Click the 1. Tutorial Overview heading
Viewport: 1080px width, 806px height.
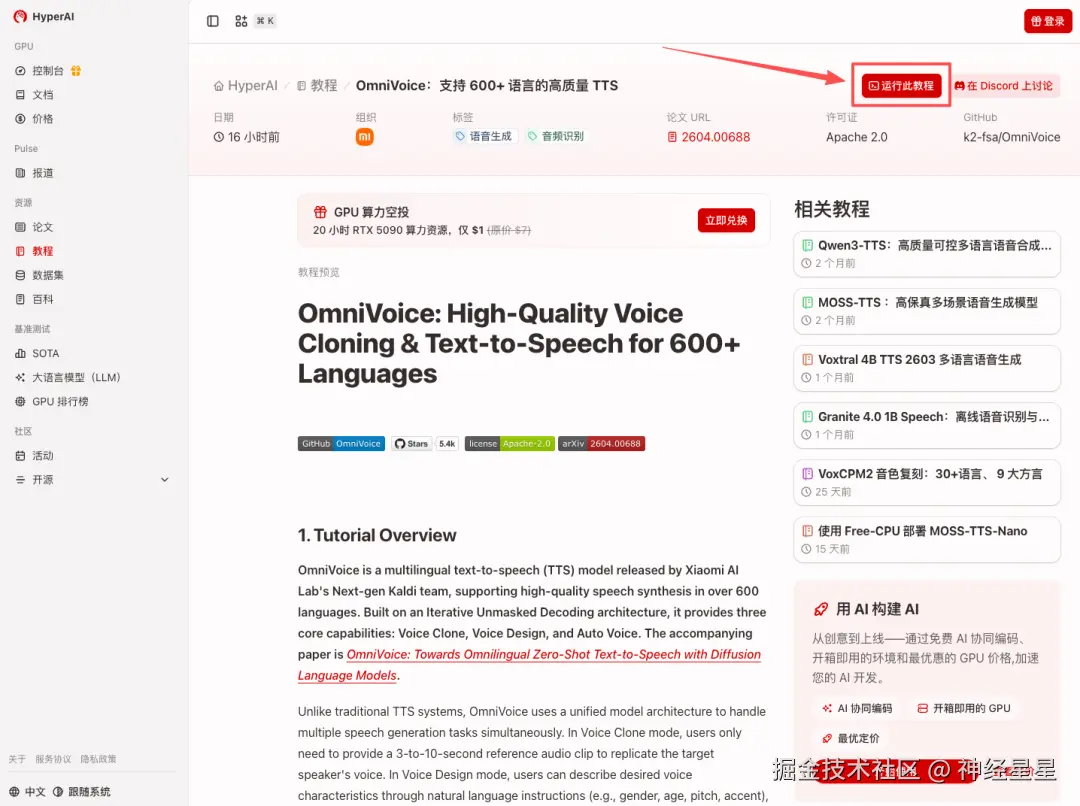point(377,535)
